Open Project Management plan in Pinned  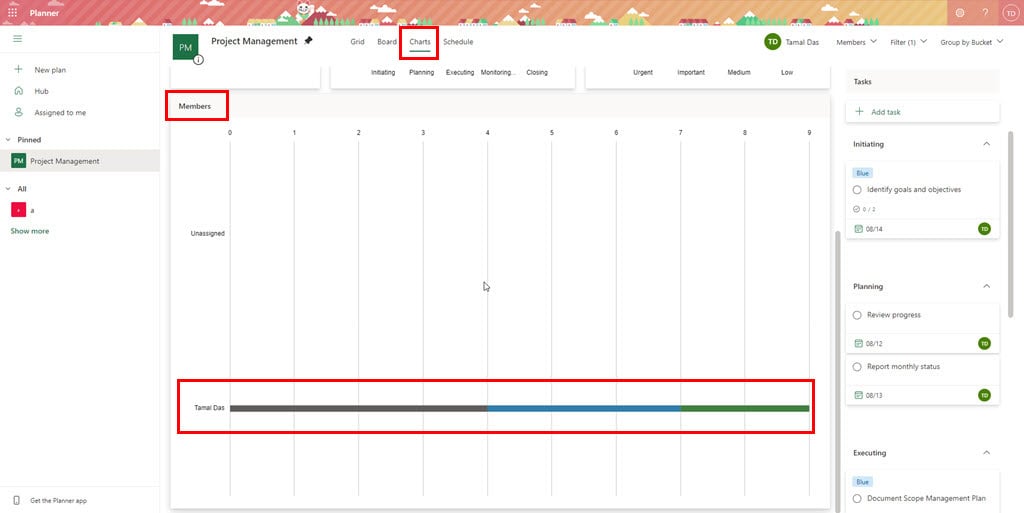click(x=80, y=161)
